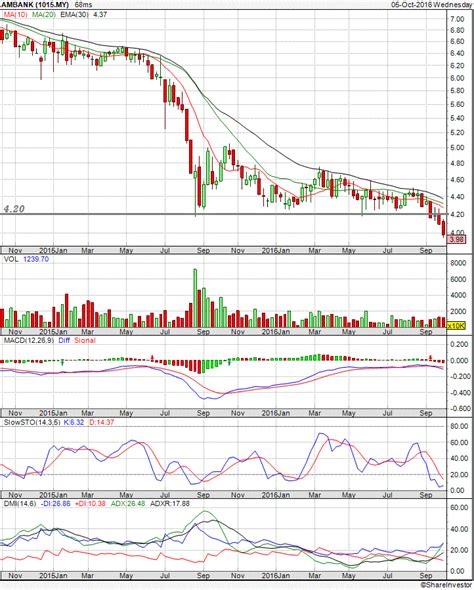Viewport: 474px width, 590px height.
Task: Click the K:6.32 stochastic value
Action: pos(74,422)
